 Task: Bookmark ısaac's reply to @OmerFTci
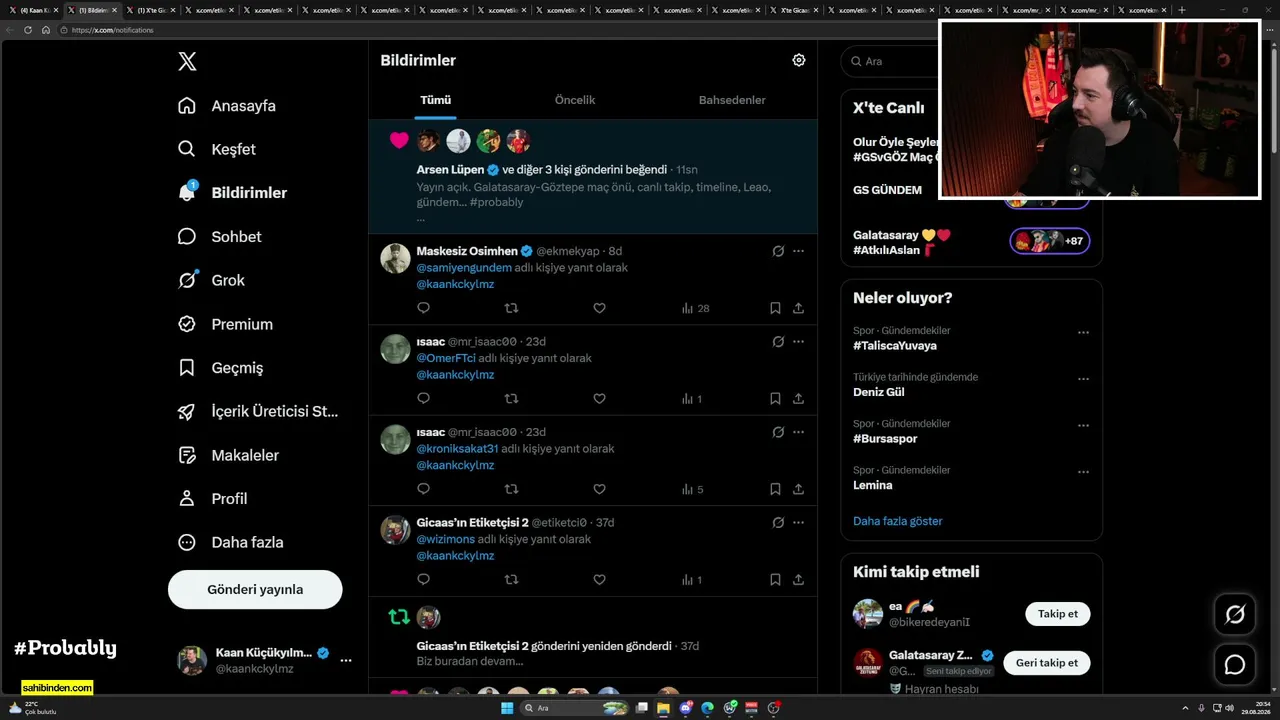775,398
